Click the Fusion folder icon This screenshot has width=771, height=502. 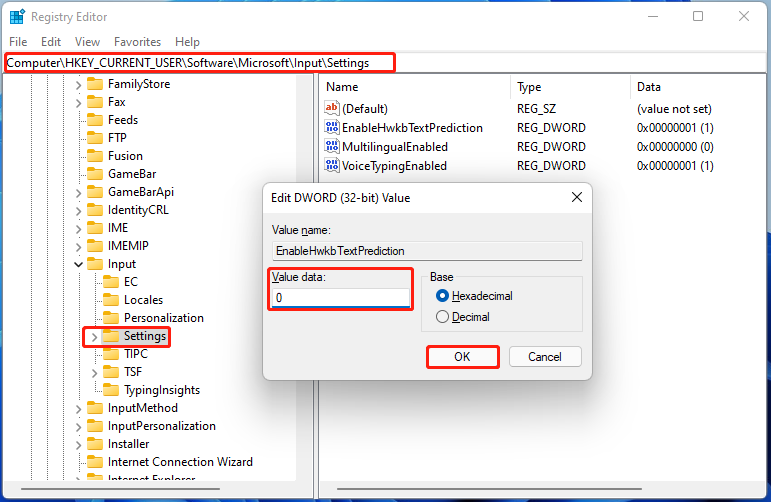[x=95, y=156]
